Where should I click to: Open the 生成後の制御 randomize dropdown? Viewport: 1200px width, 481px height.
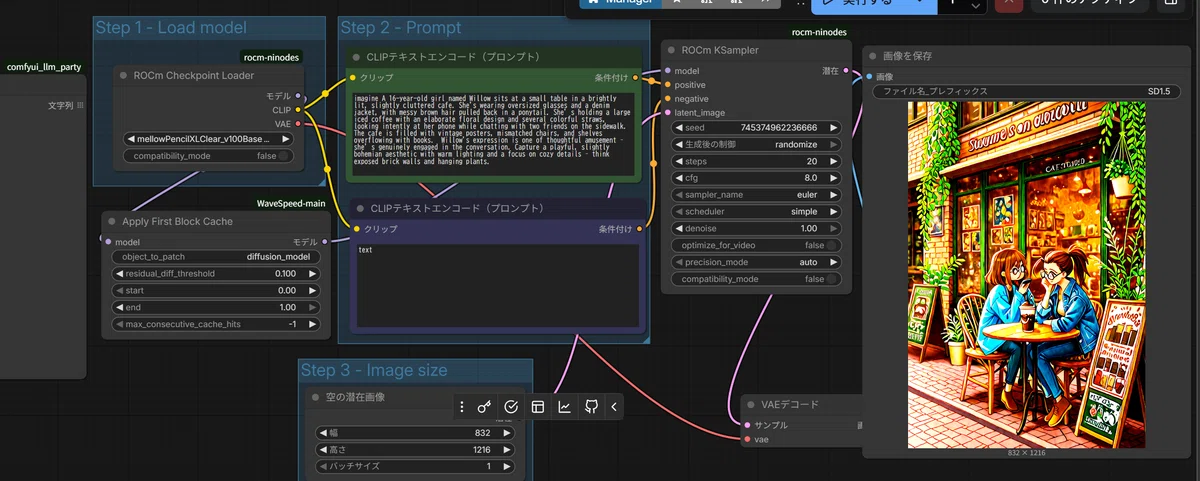(x=756, y=144)
